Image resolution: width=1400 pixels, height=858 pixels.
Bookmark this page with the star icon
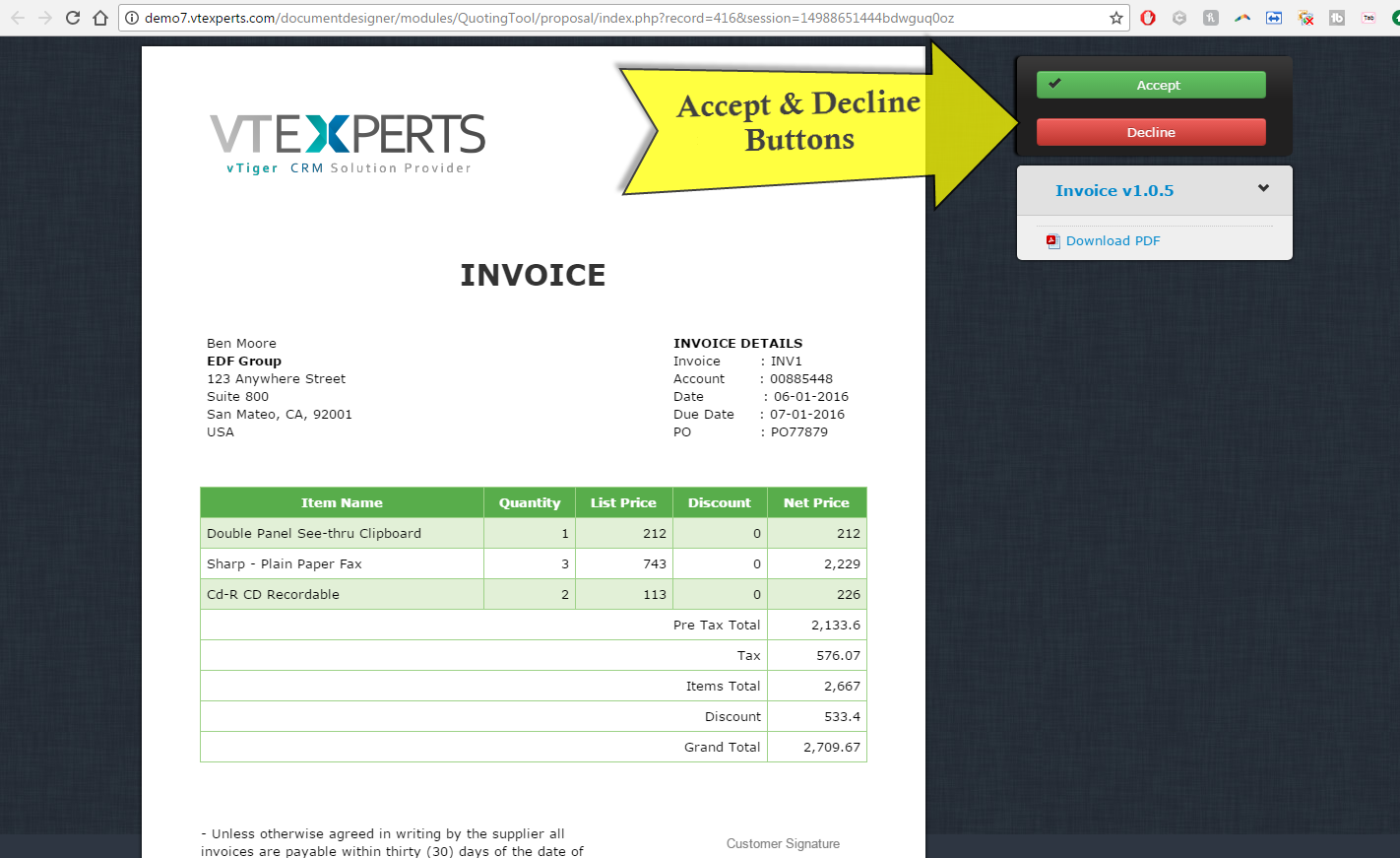pyautogui.click(x=1116, y=18)
